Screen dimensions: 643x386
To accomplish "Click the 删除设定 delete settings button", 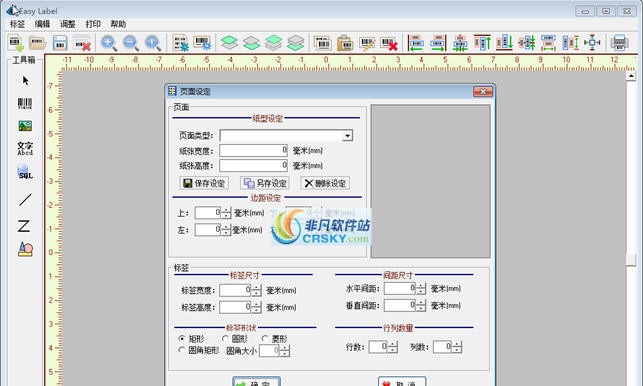I will [x=325, y=183].
